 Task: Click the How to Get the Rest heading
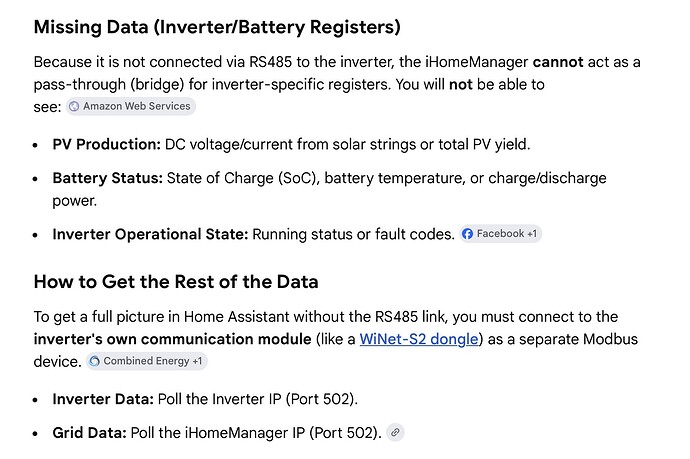[x=176, y=282]
